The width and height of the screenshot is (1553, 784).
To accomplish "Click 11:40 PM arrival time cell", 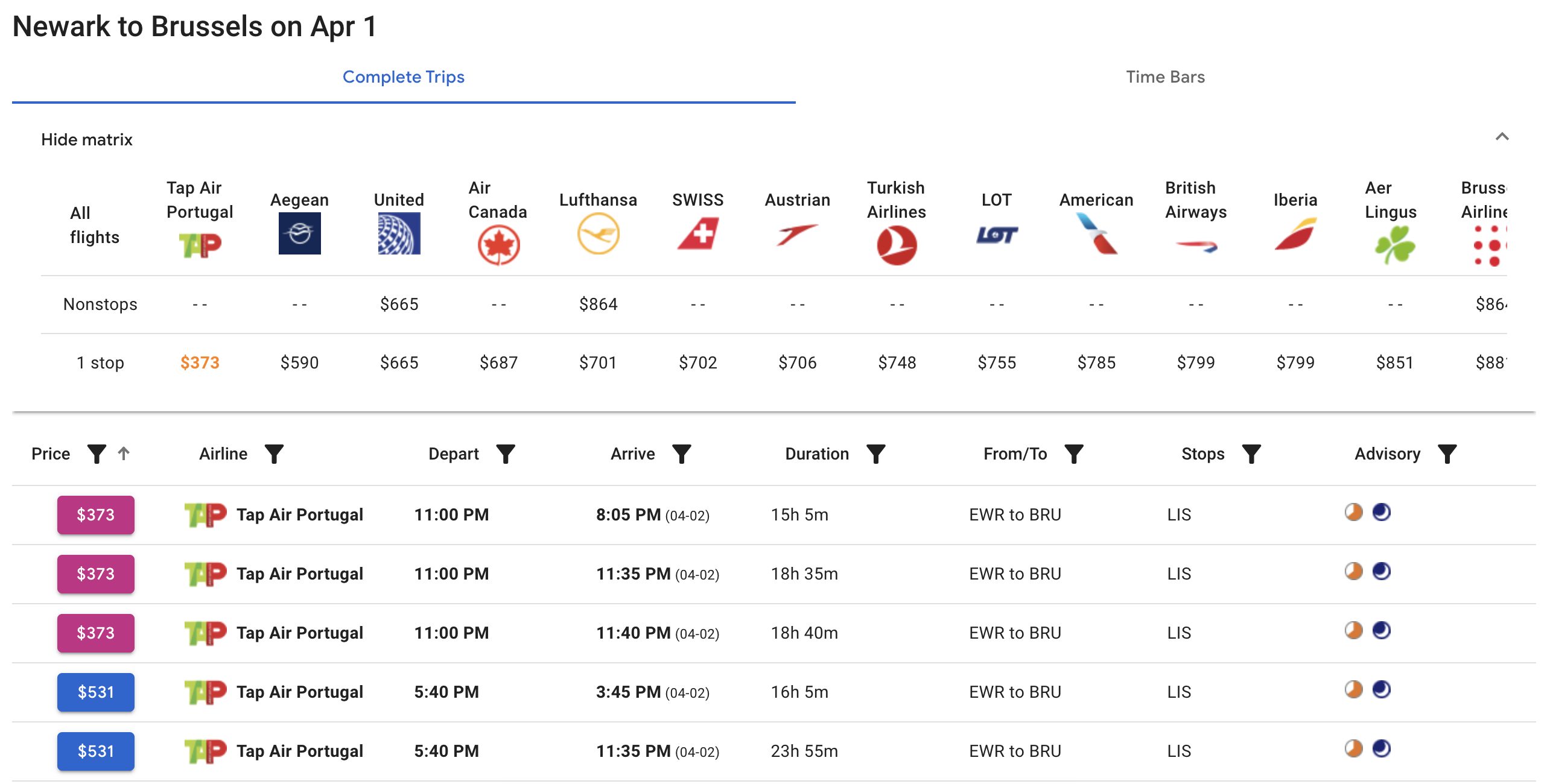I will coord(658,633).
